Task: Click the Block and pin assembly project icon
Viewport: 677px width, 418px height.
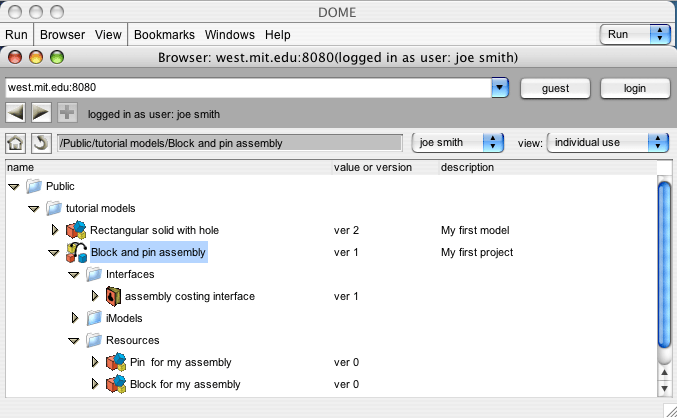Action: [76, 252]
